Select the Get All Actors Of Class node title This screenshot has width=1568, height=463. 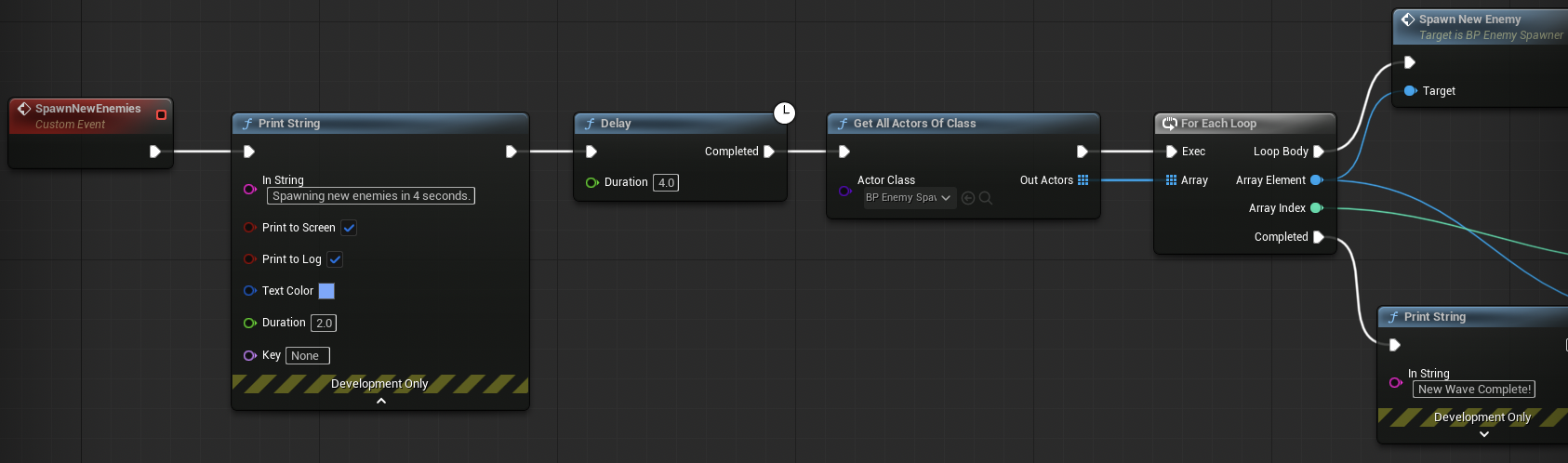click(915, 124)
